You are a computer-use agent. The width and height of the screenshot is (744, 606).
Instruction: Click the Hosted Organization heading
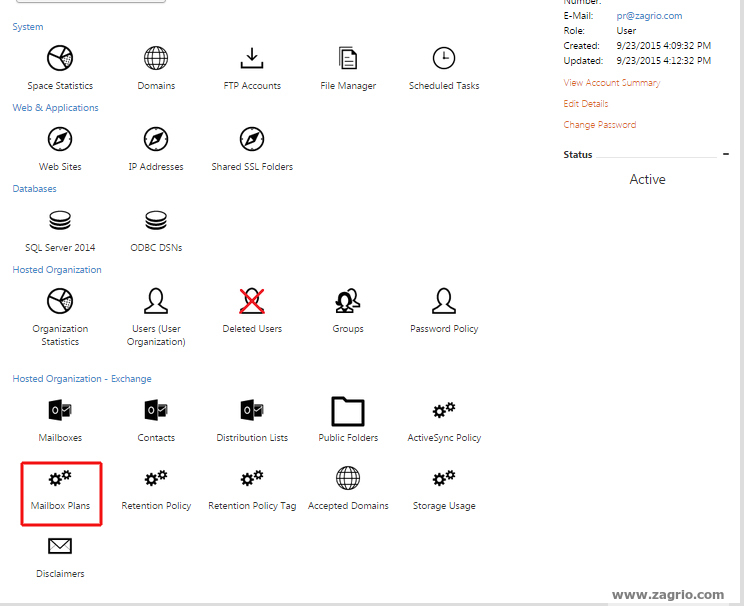coord(56,270)
